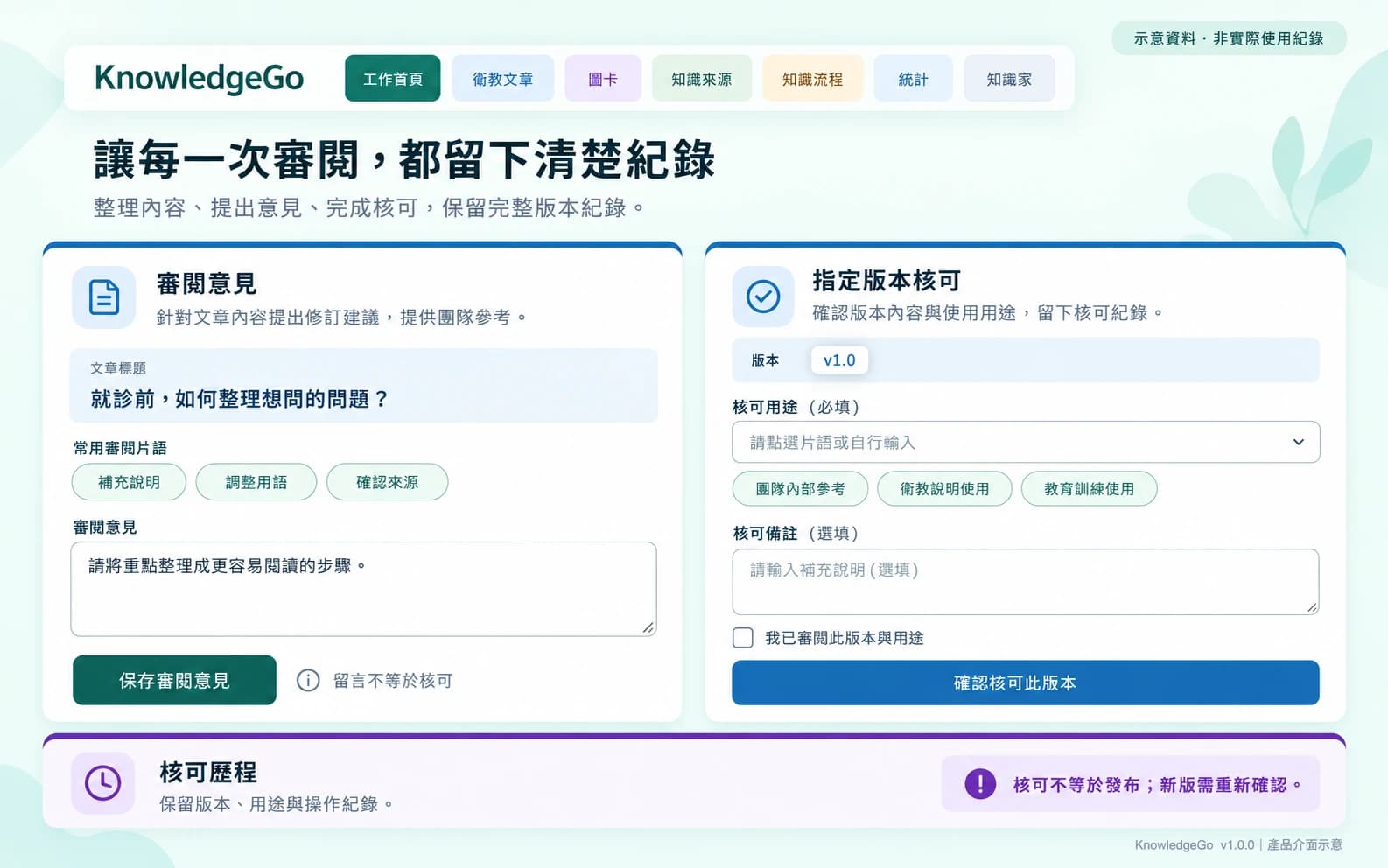1388x868 pixels.
Task: Choose the 團隊內部參考 purpose chip
Action: pyautogui.click(x=800, y=488)
